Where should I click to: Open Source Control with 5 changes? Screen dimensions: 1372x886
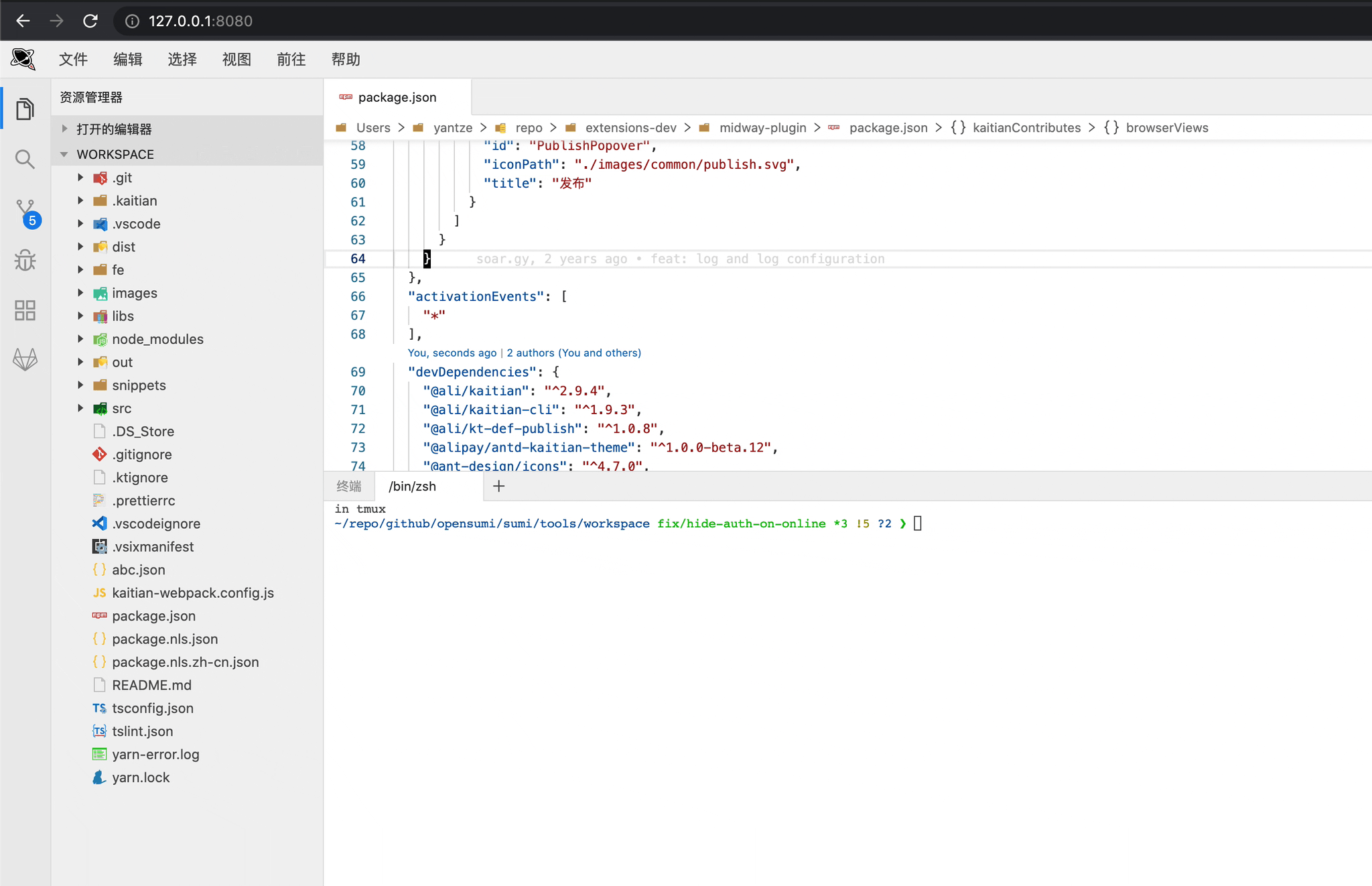coord(27,213)
